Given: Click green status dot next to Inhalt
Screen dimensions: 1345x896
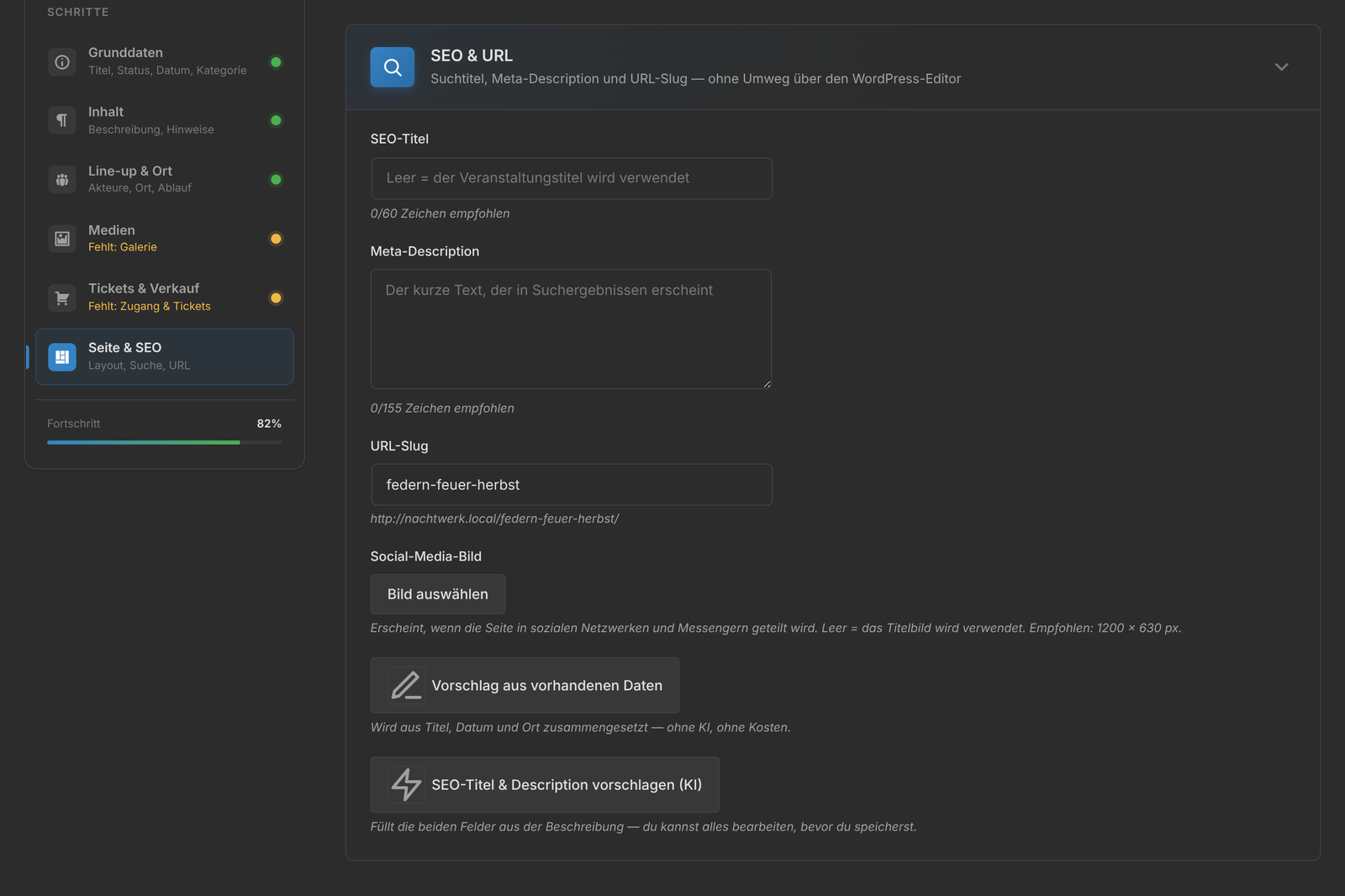Looking at the screenshot, I should point(276,120).
